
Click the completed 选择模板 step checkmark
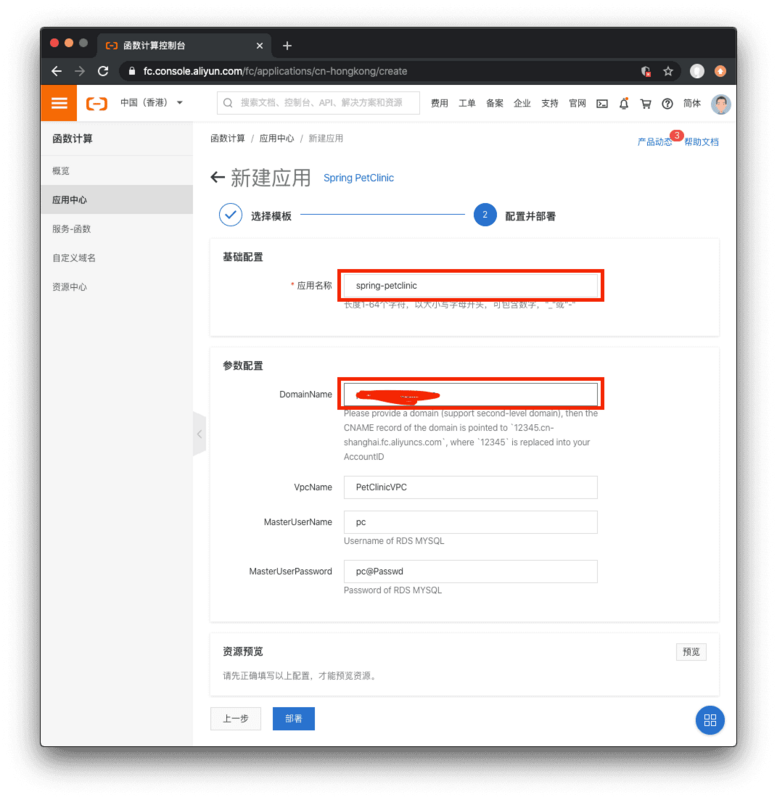(x=231, y=215)
